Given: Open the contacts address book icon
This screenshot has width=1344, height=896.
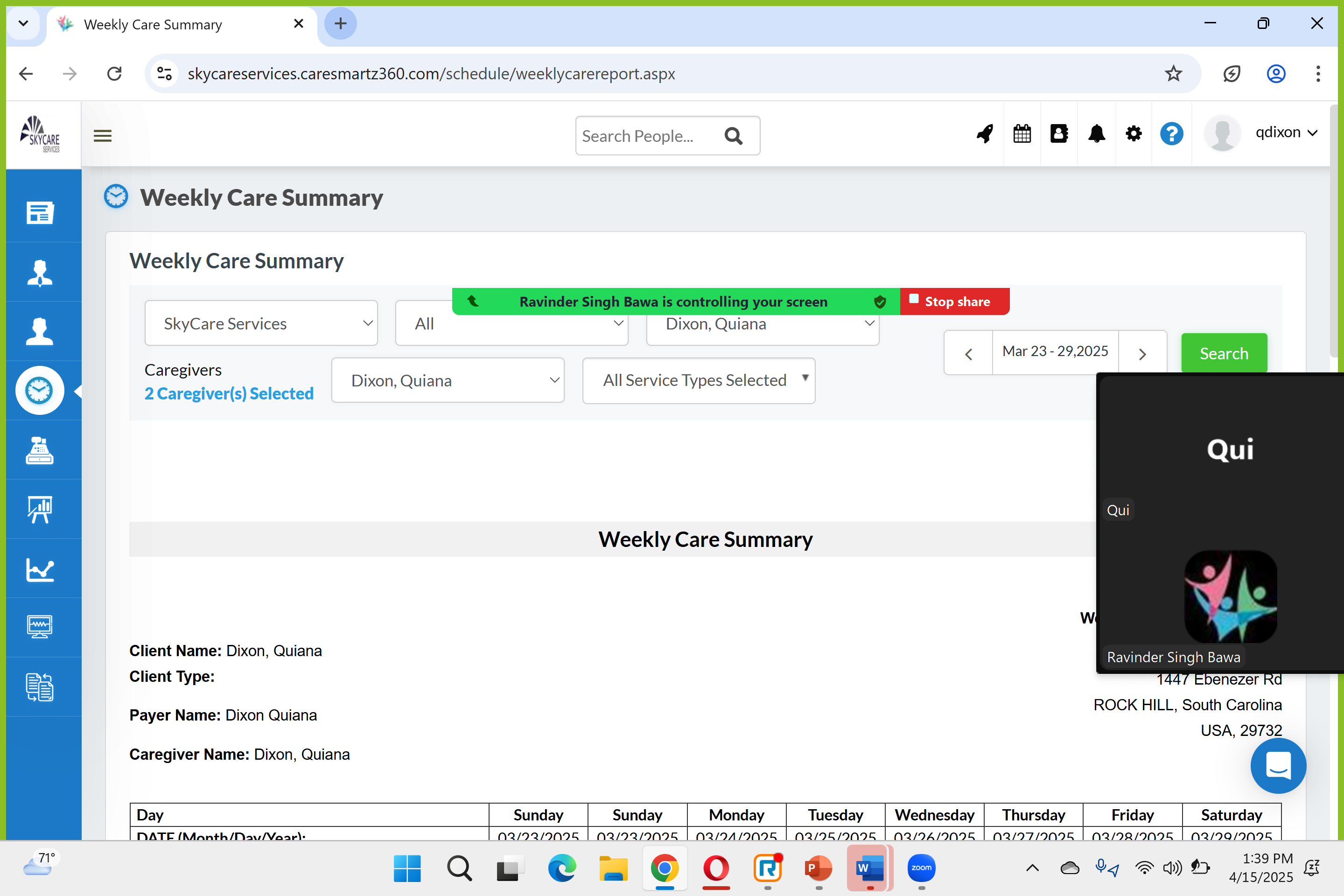Looking at the screenshot, I should tap(1059, 134).
